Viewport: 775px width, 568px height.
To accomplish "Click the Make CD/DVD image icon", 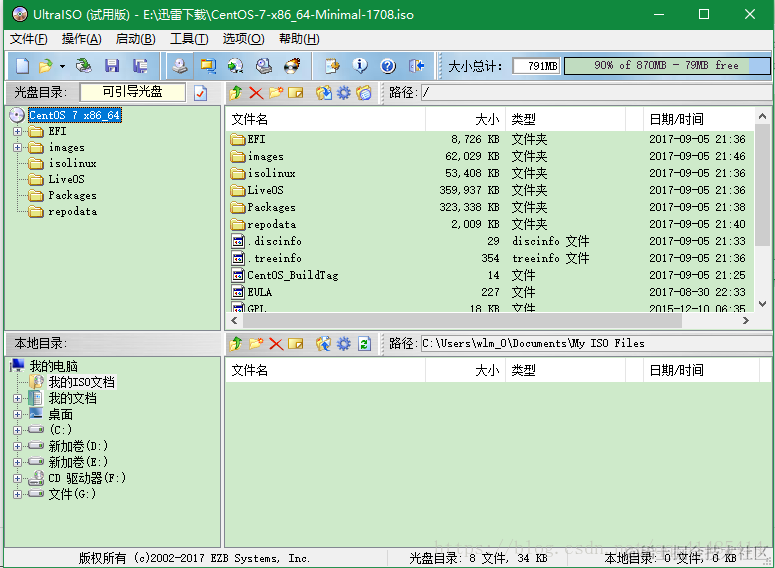I will (x=180, y=66).
